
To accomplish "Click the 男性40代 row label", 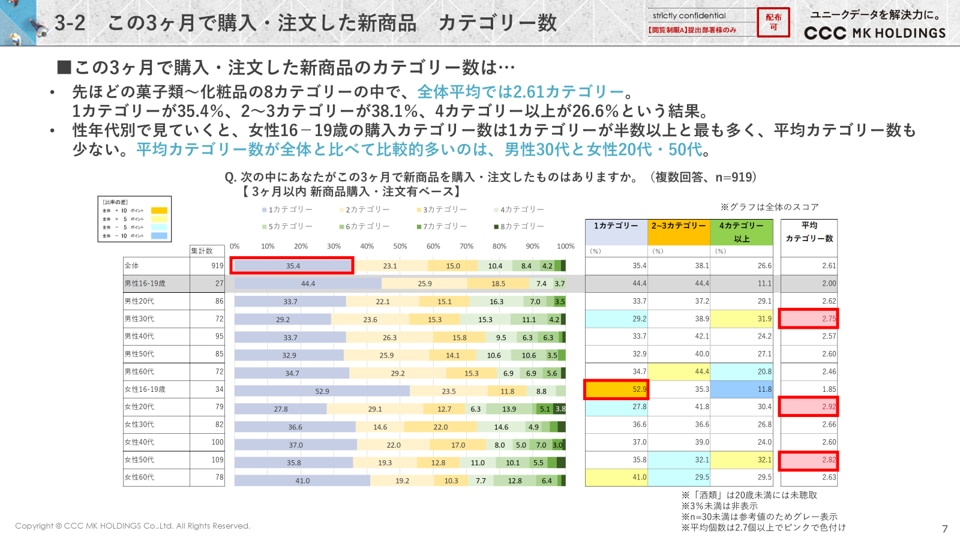I will (139, 336).
